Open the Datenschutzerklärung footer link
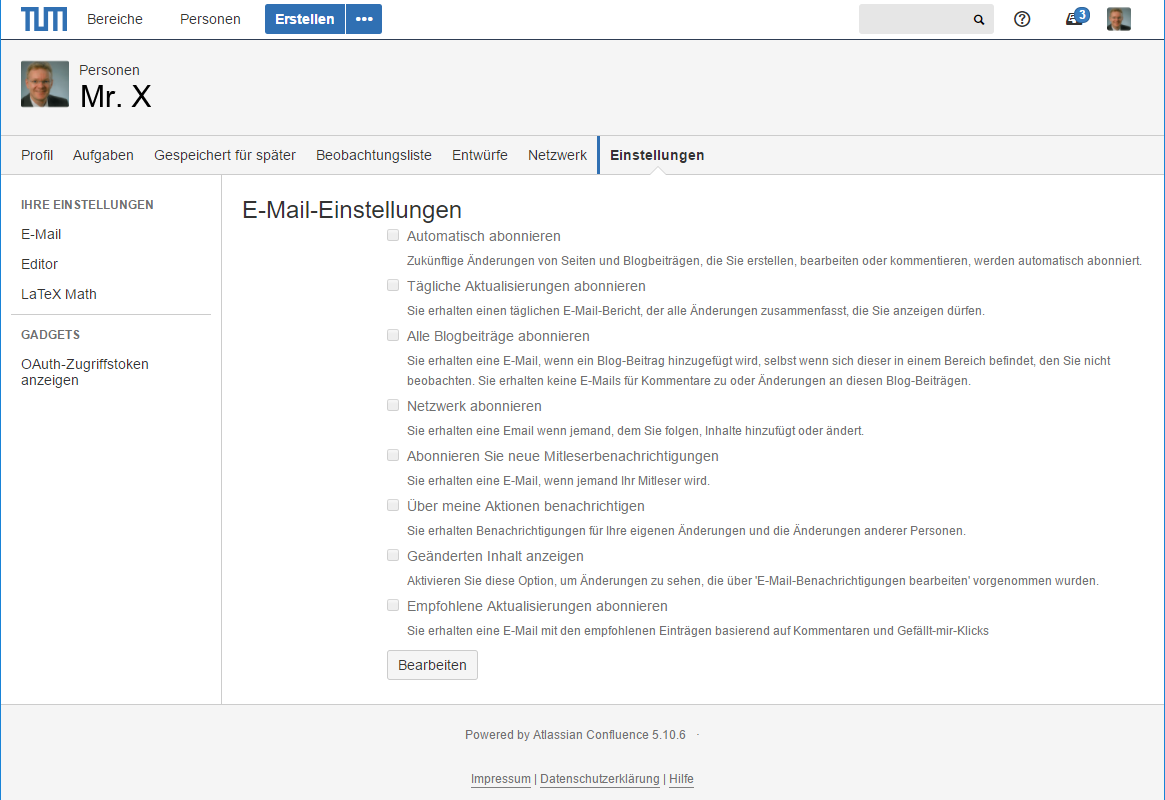1165x800 pixels. pyautogui.click(x=599, y=779)
